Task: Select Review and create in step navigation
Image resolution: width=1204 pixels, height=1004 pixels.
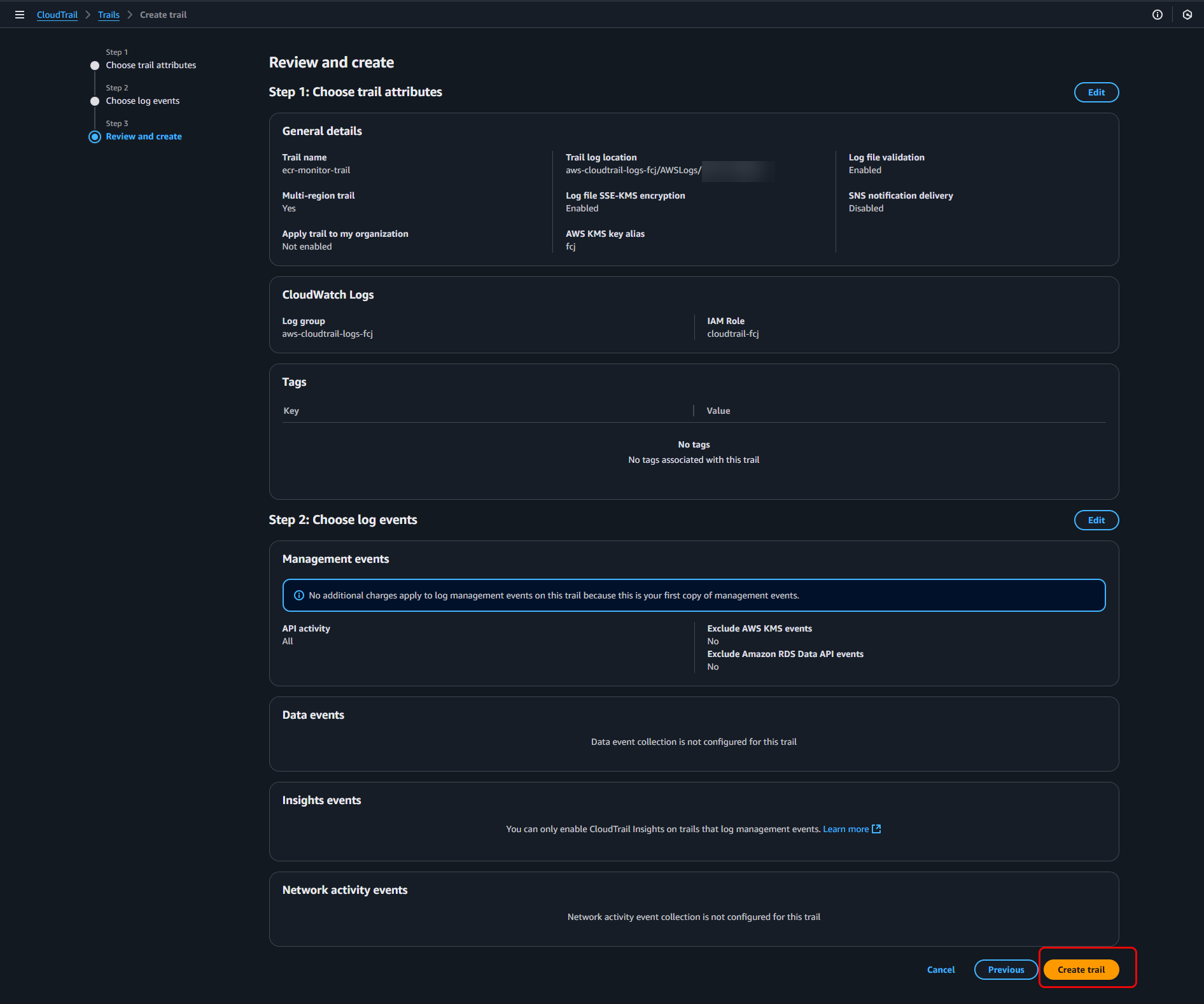Action: click(144, 137)
